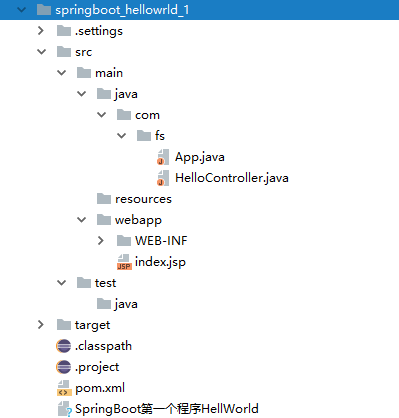Screen dimensions: 399x418
Task: Collapse the test folder chevron
Action: coord(62,283)
